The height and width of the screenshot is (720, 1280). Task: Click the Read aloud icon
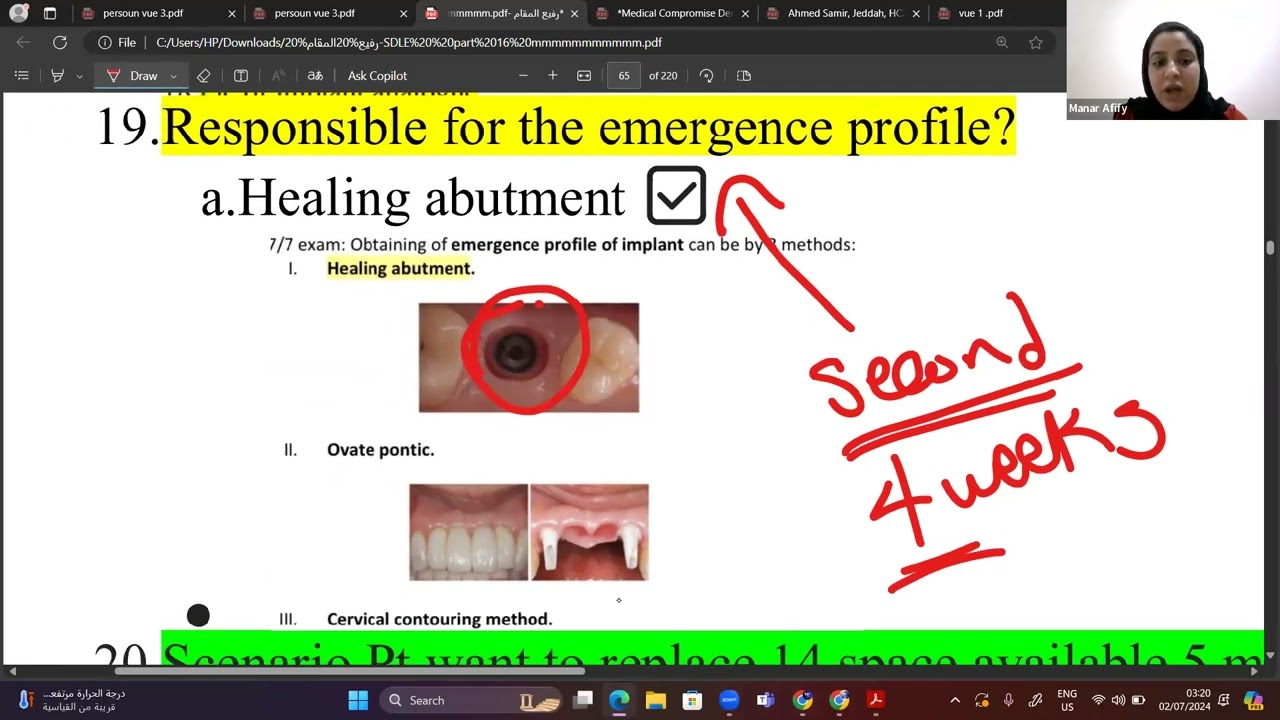[x=278, y=75]
